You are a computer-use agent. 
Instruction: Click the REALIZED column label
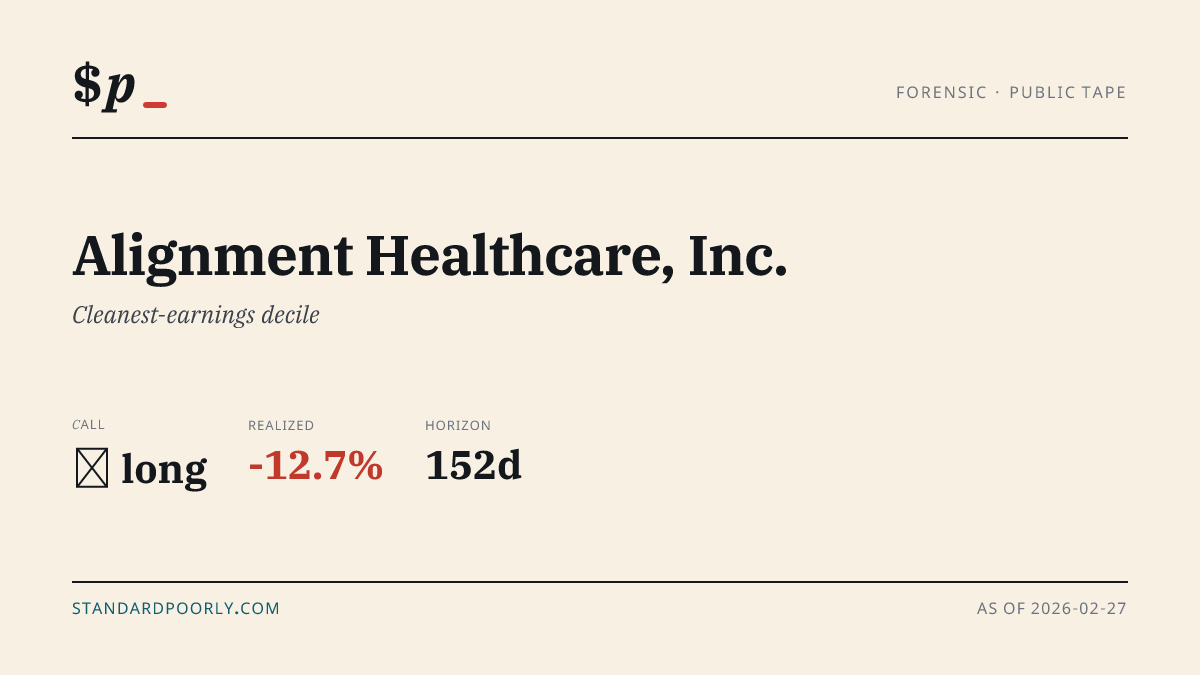pos(281,425)
